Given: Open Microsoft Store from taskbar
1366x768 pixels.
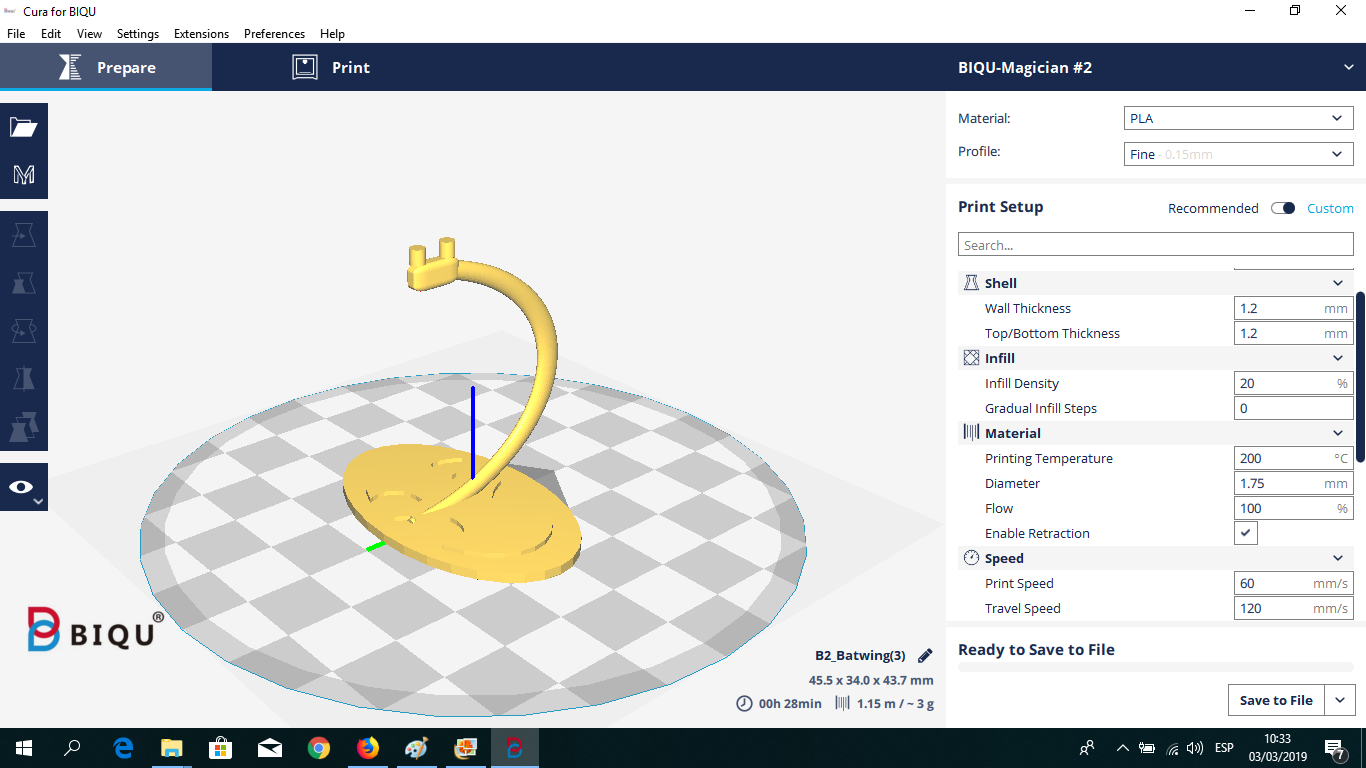Looking at the screenshot, I should click(x=221, y=748).
